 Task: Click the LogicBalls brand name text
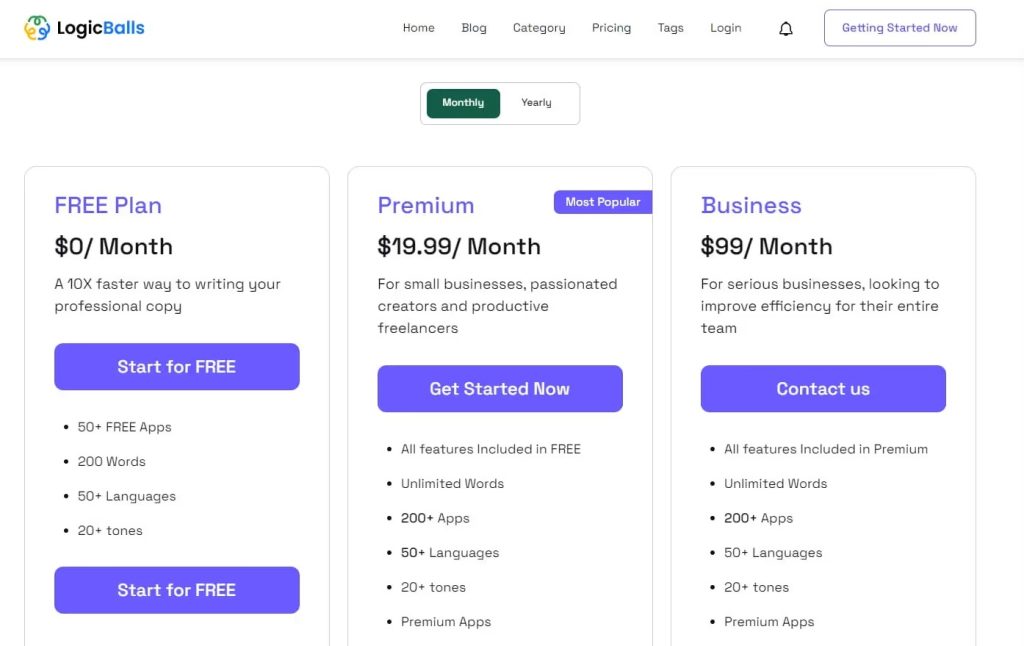[x=100, y=28]
